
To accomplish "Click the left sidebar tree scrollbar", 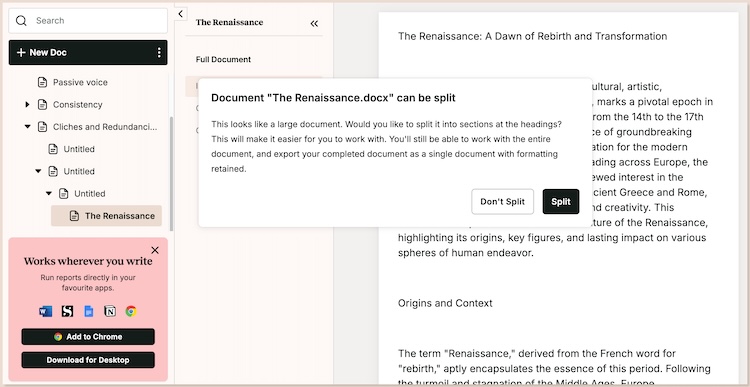I will 172,173.
